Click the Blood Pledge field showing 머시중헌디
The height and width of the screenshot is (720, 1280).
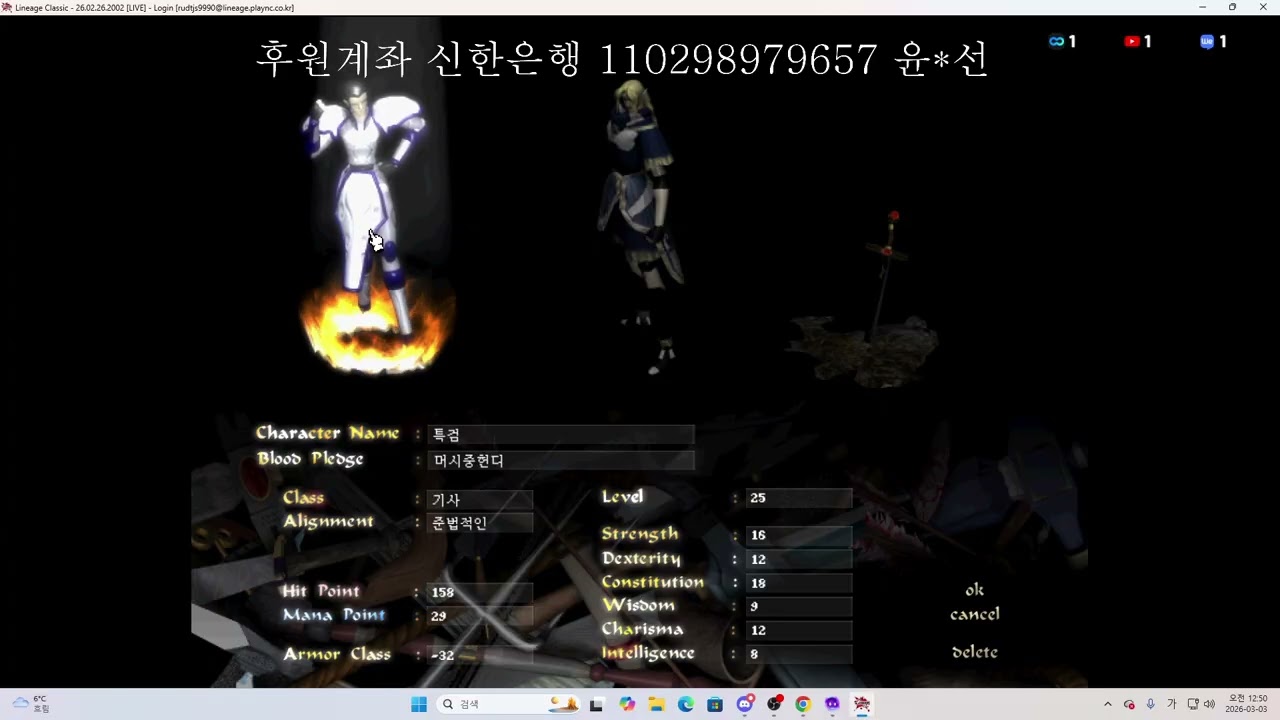click(560, 461)
